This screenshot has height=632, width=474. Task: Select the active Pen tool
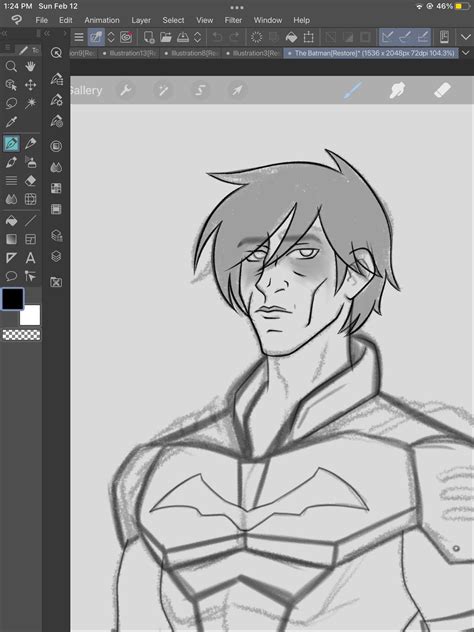11,143
